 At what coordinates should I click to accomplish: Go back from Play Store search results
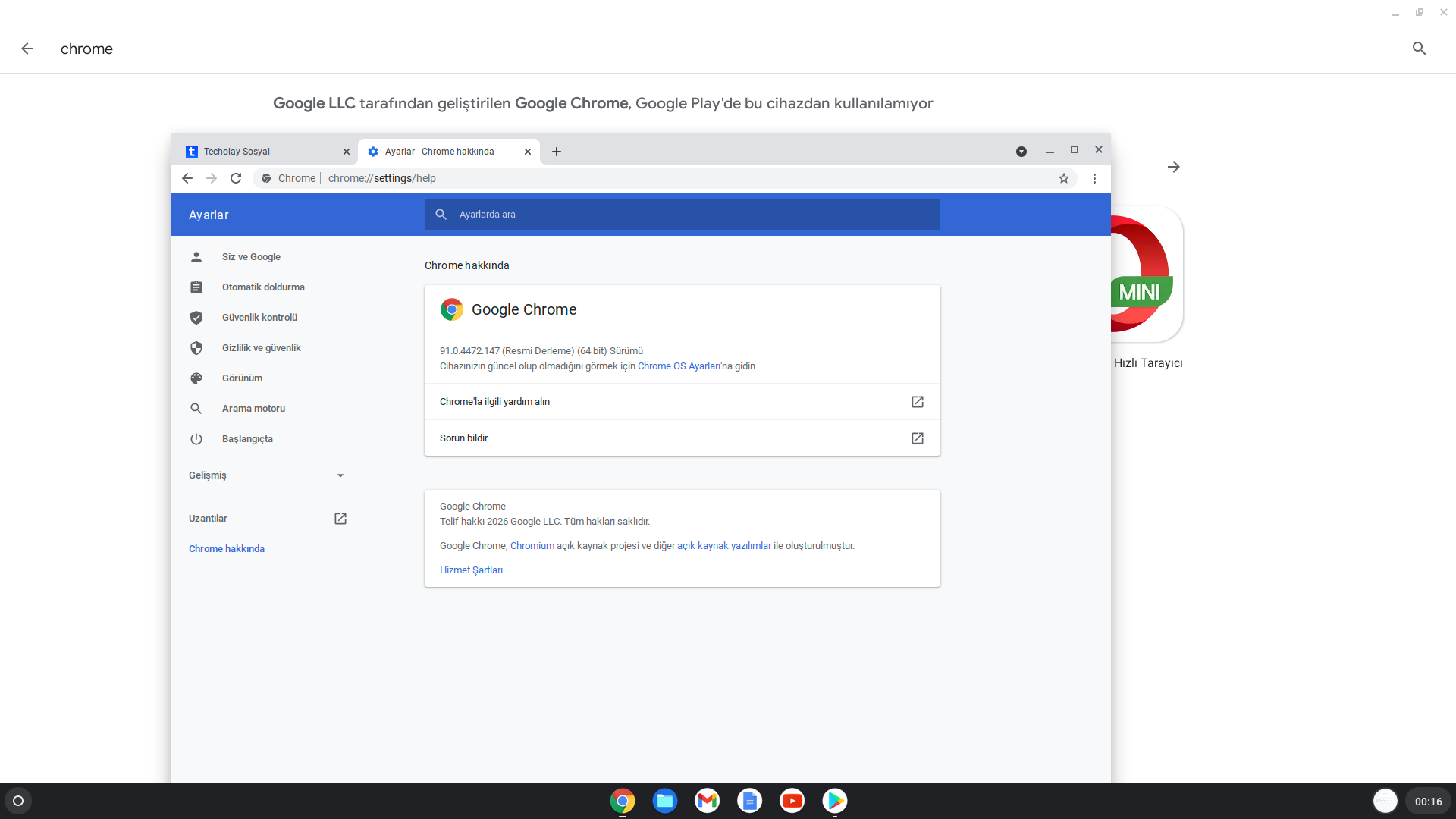tap(27, 49)
